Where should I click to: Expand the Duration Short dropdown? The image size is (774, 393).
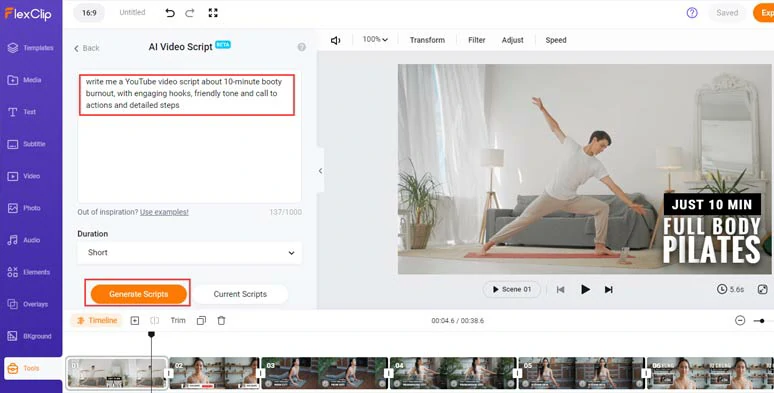click(x=190, y=252)
